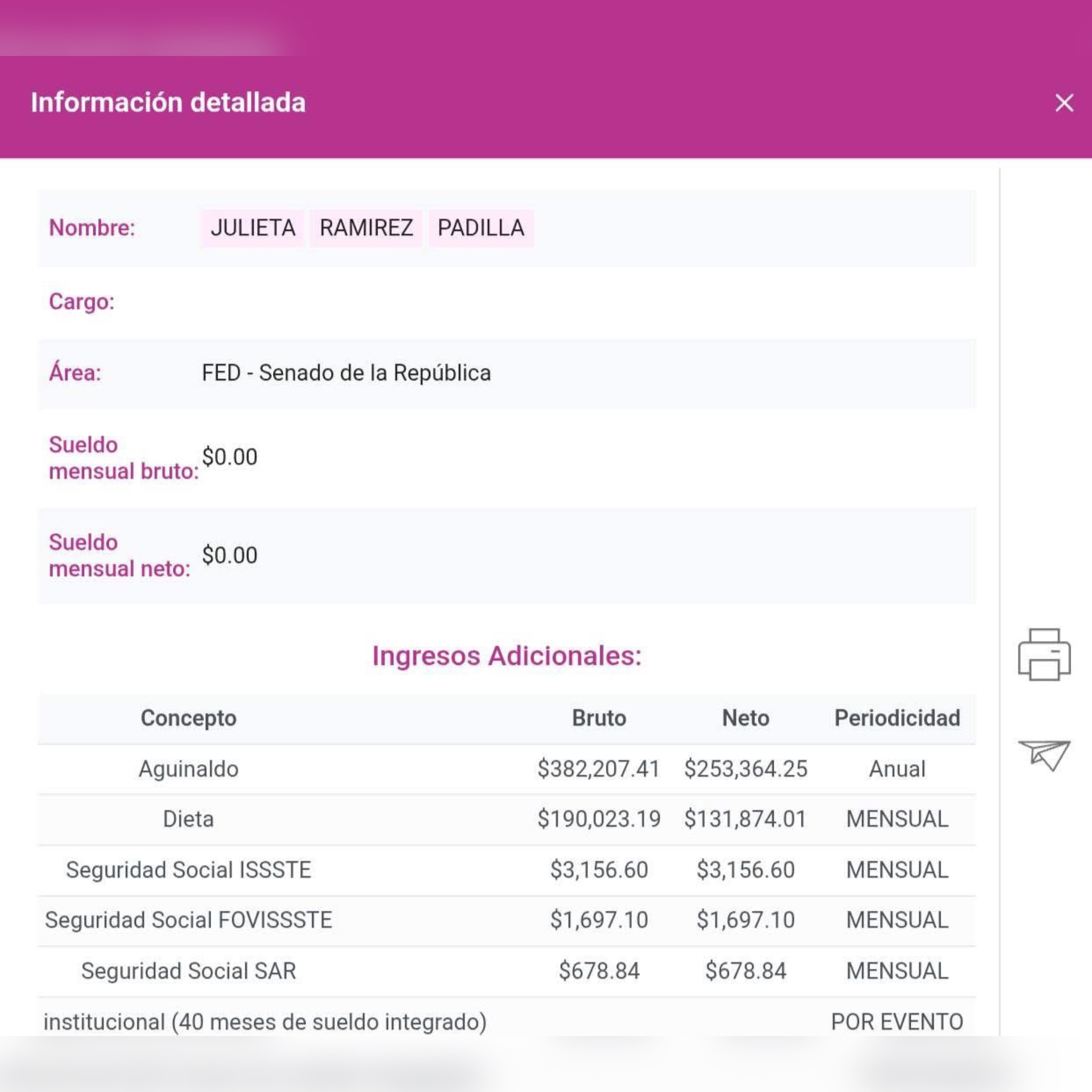Click the Ingresos Adicionales heading
The width and height of the screenshot is (1092, 1092).
point(507,656)
